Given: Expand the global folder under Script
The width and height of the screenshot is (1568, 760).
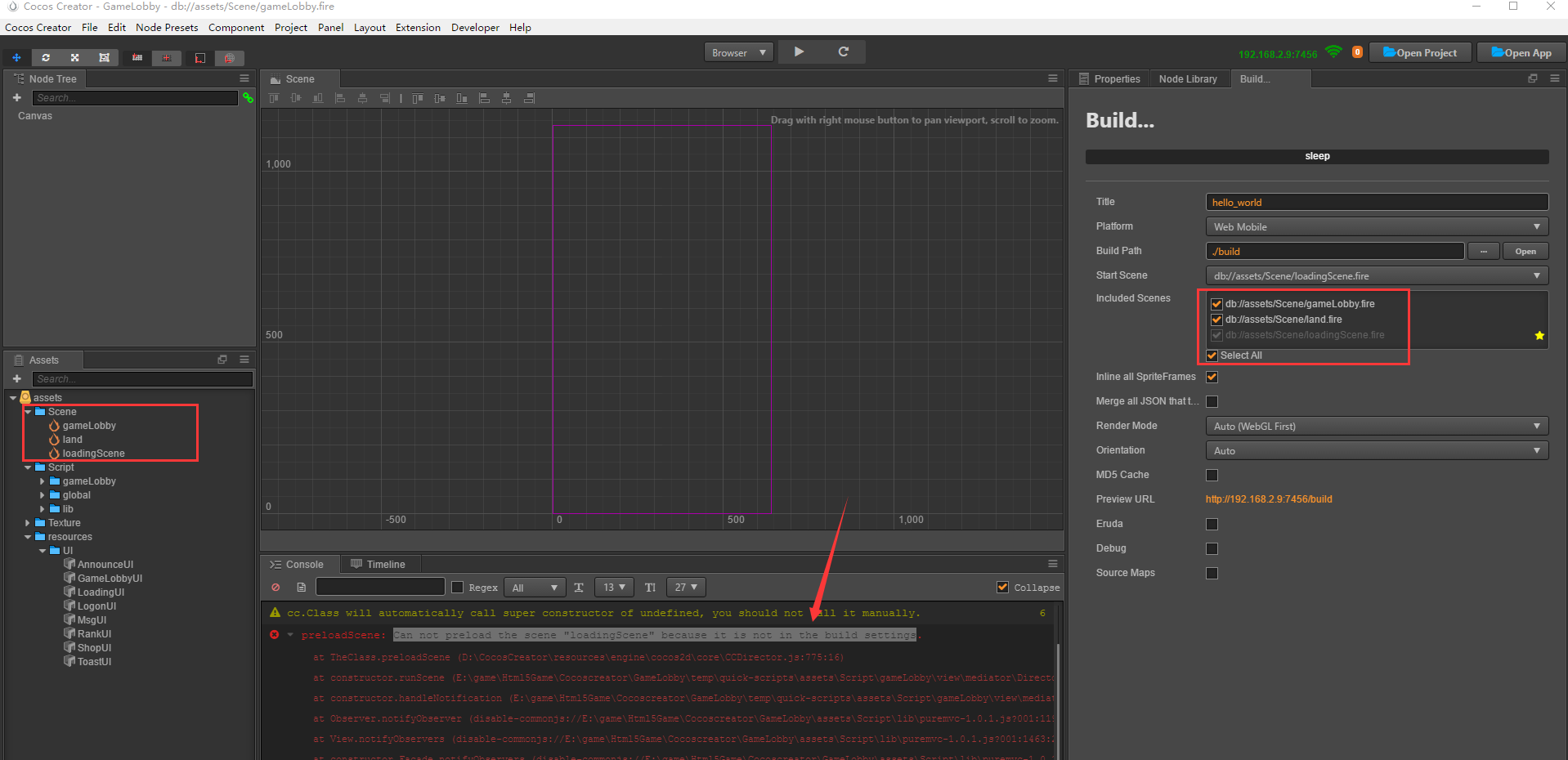Looking at the screenshot, I should [43, 495].
